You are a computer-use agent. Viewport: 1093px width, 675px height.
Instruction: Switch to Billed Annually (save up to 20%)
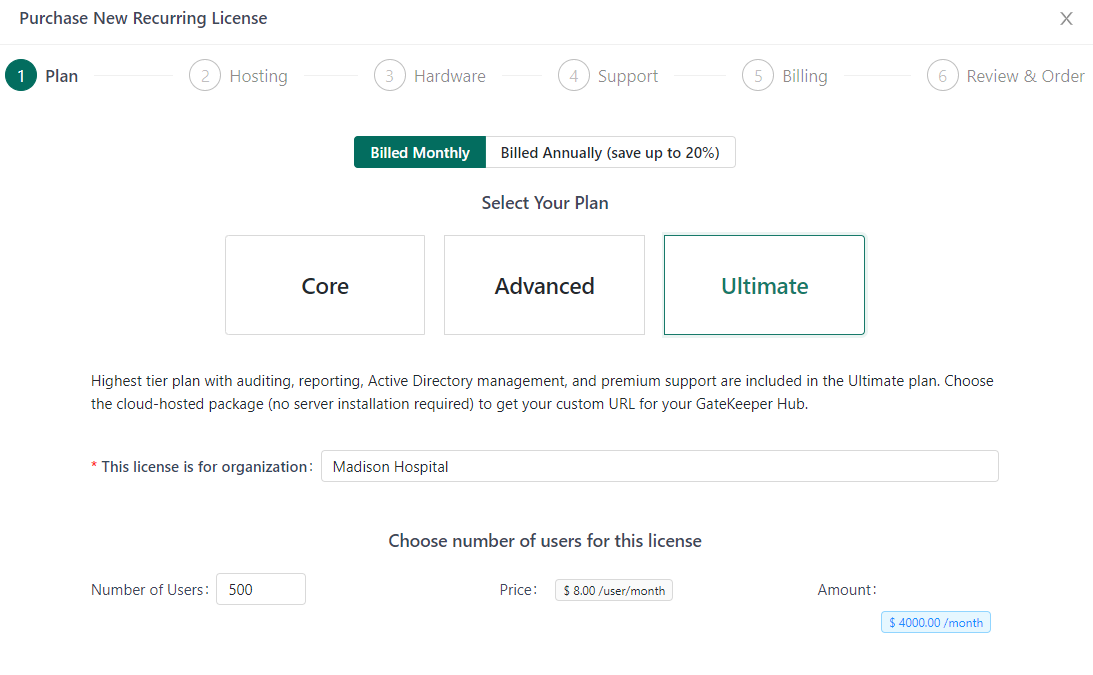(610, 153)
